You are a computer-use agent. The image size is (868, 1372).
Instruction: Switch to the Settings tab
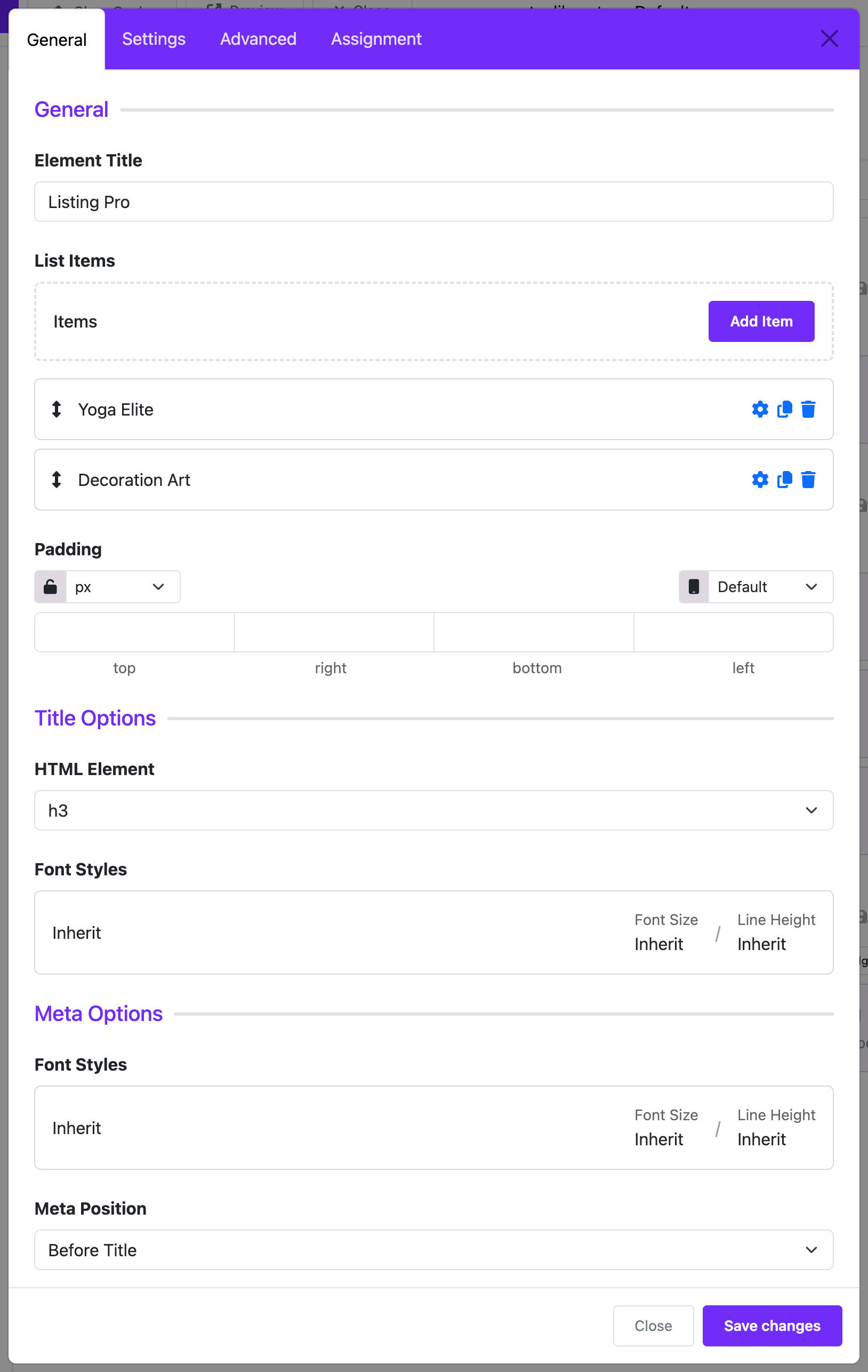tap(154, 39)
